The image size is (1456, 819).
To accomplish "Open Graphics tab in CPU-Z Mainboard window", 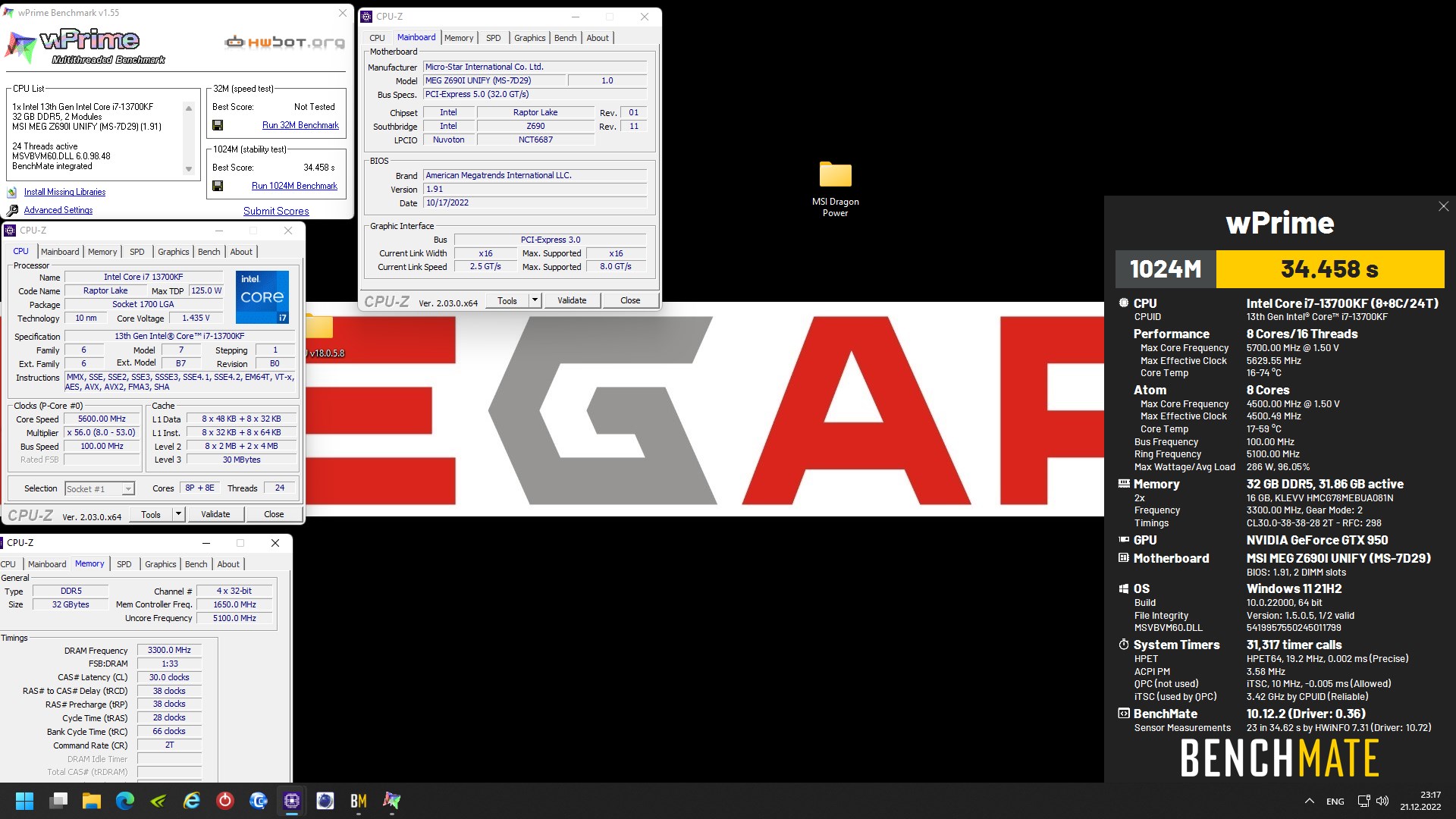I will (529, 38).
